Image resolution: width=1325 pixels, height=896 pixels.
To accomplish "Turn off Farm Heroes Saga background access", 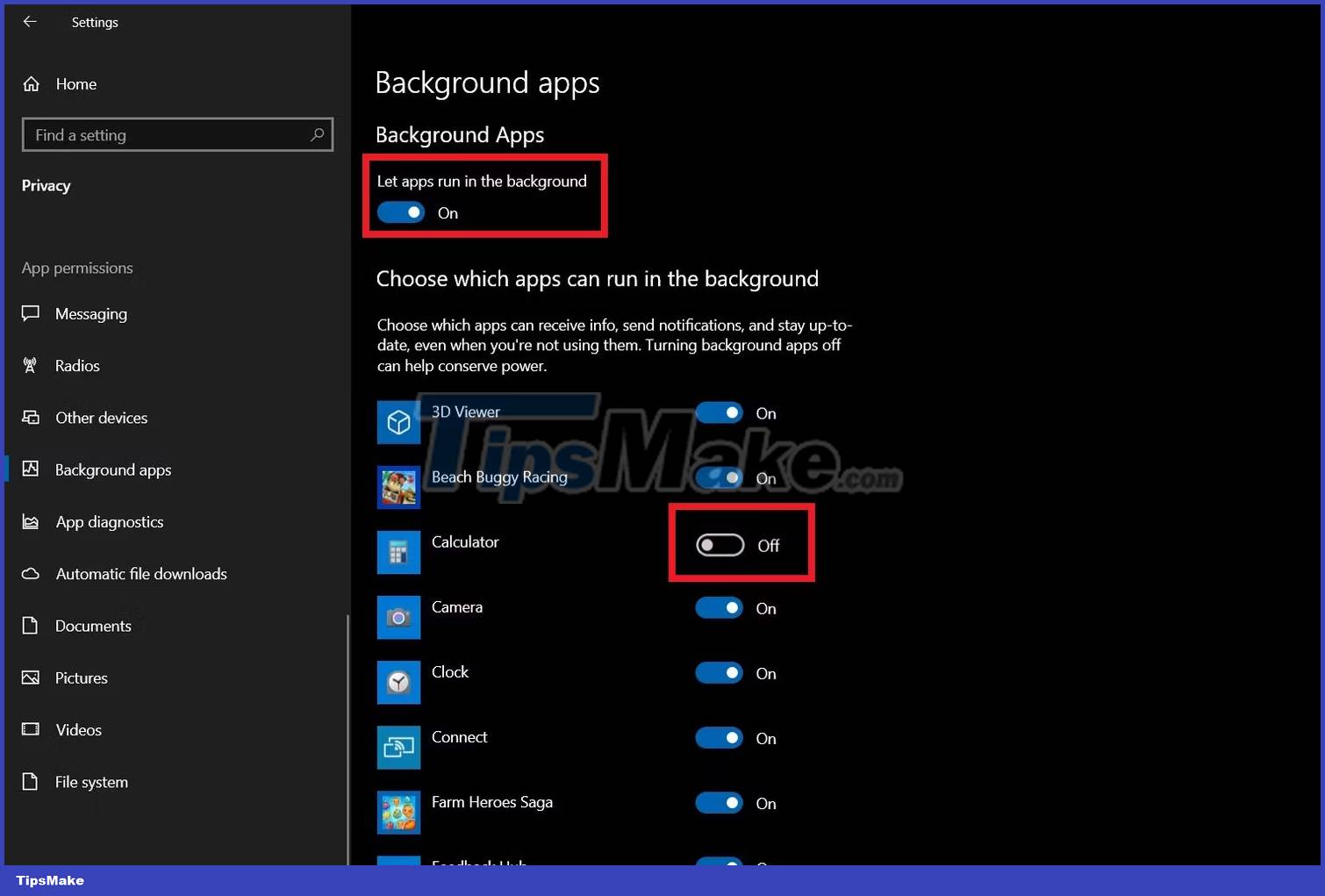I will (x=719, y=802).
